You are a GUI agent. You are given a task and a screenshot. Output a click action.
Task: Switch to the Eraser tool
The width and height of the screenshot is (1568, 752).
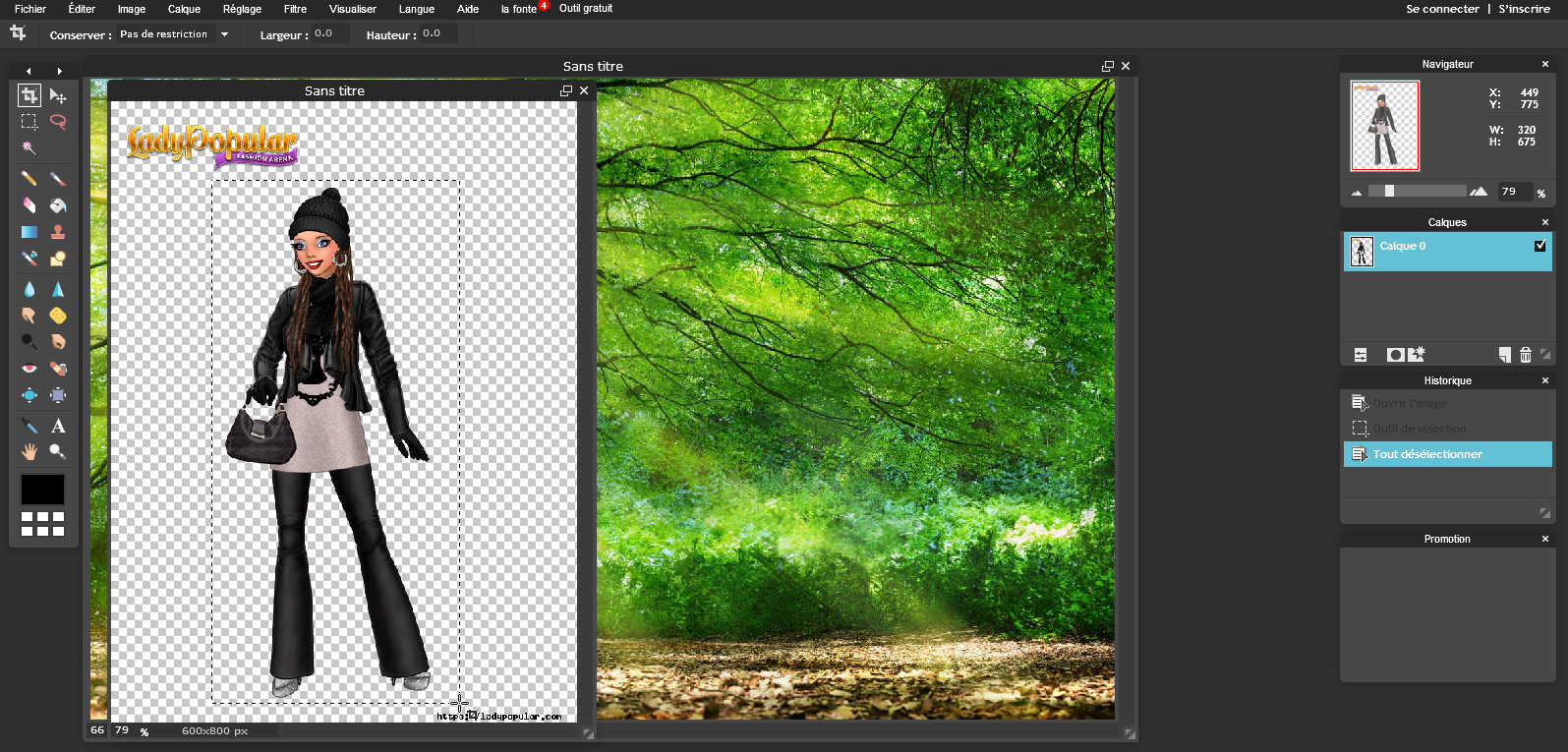click(29, 205)
